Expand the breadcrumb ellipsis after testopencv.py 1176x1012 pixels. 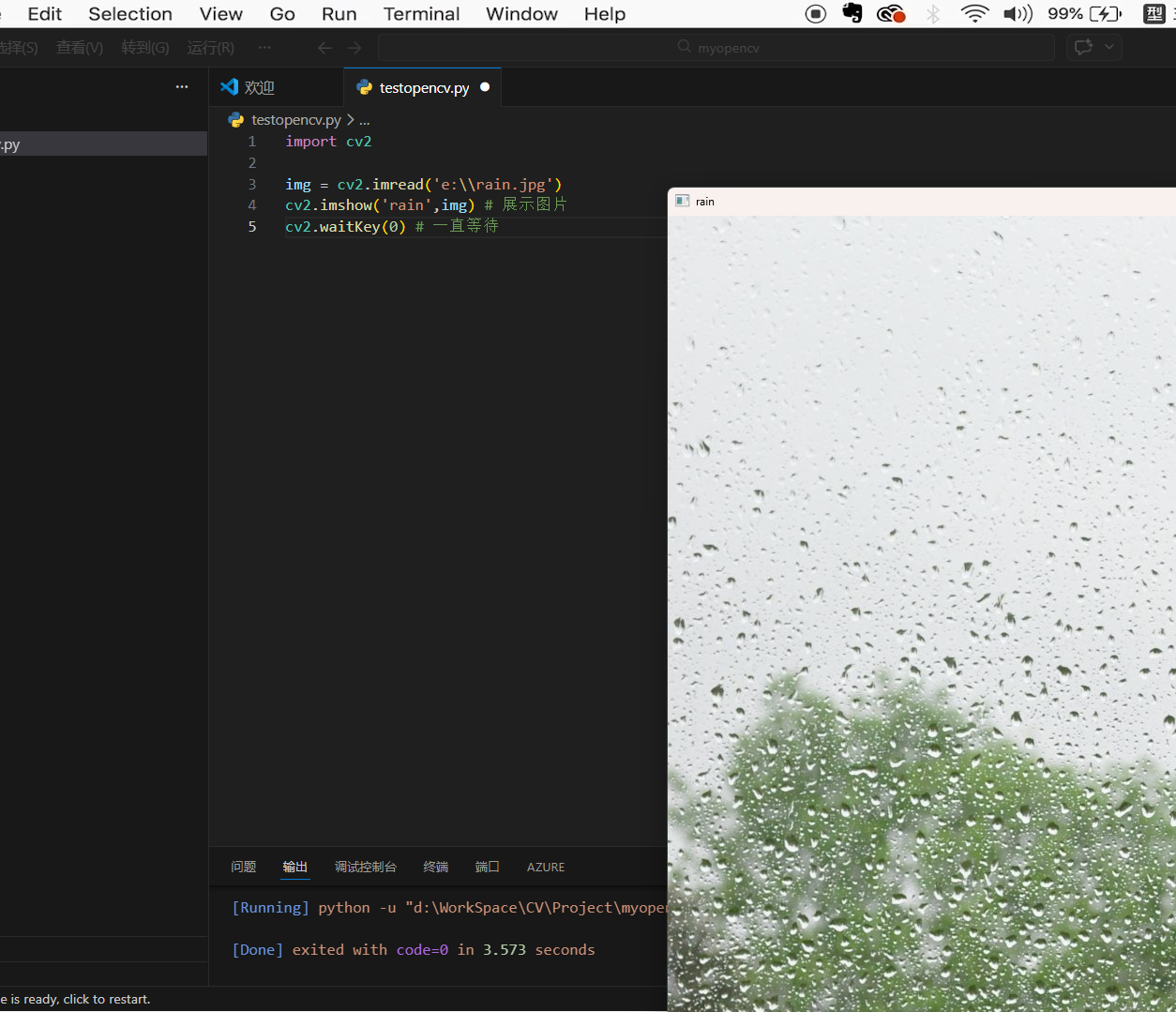tap(365, 121)
